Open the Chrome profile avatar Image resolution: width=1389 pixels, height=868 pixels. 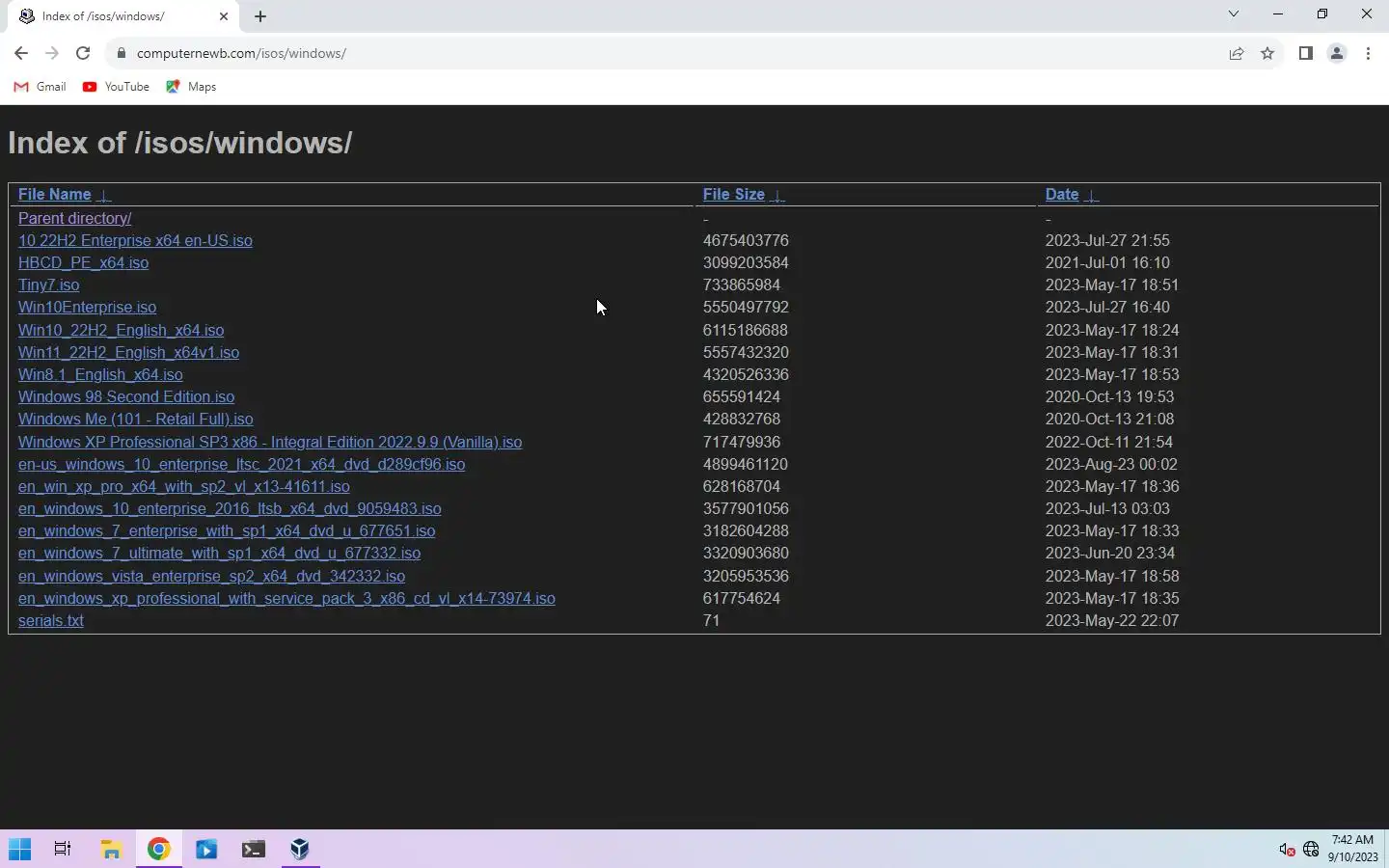(x=1337, y=53)
